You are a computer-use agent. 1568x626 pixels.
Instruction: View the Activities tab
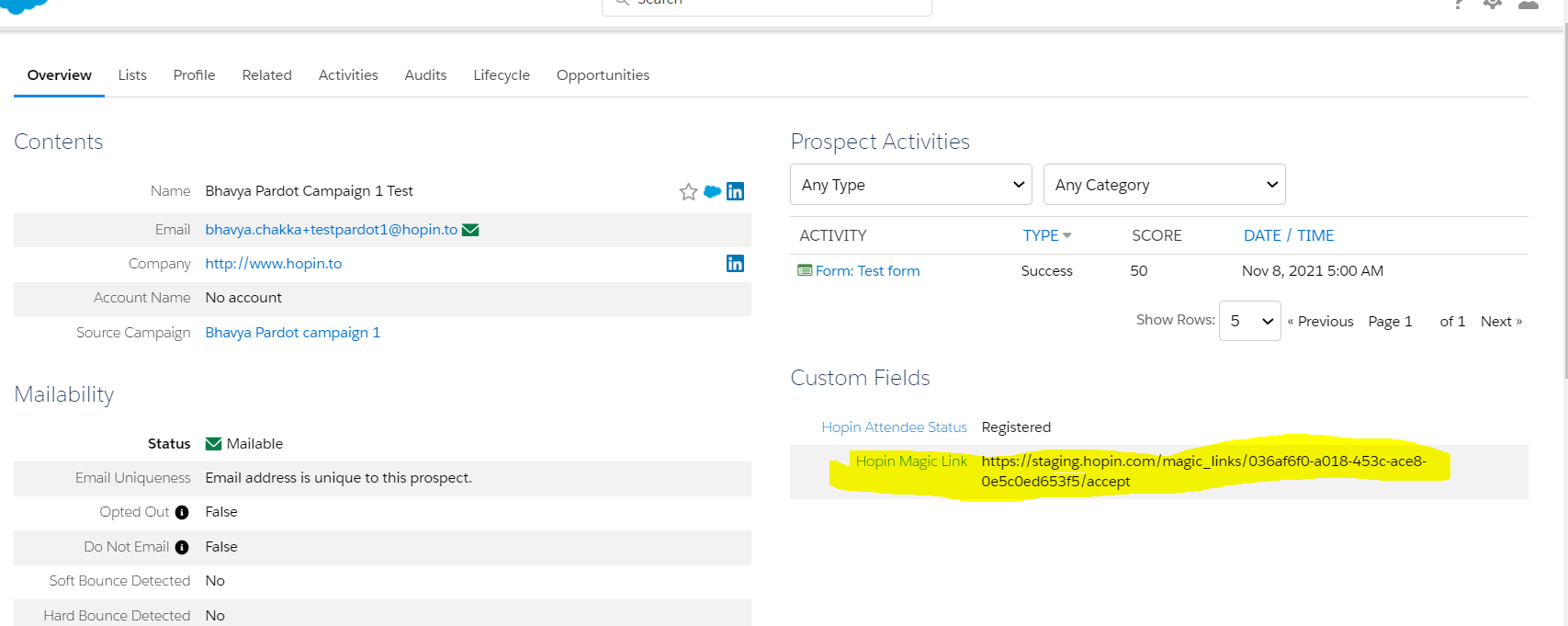(348, 75)
